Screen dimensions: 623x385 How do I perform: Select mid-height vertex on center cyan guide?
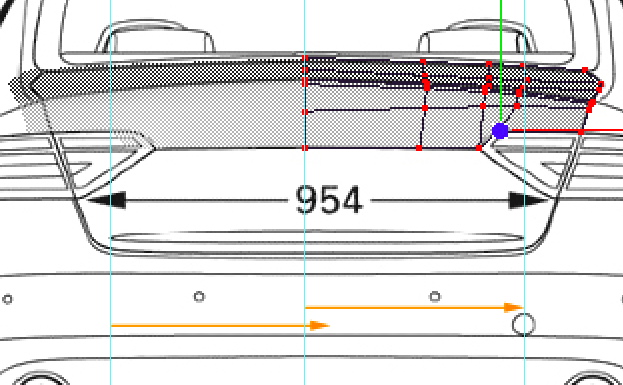(x=305, y=112)
